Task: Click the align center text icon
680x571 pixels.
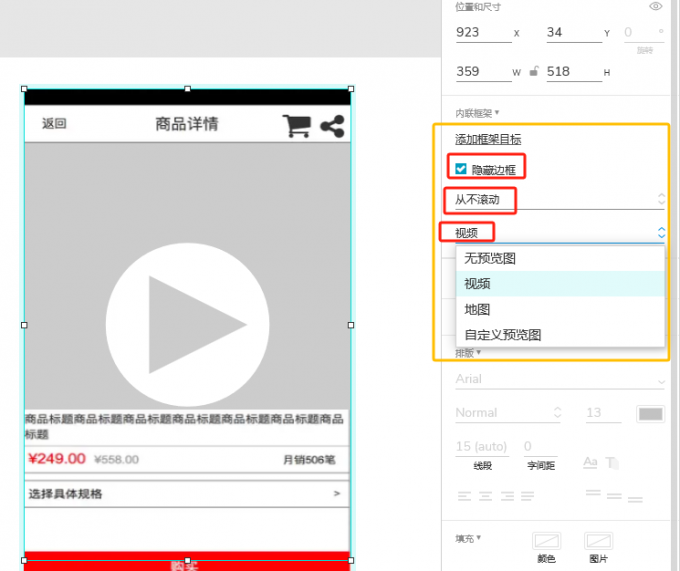Action: click(485, 496)
